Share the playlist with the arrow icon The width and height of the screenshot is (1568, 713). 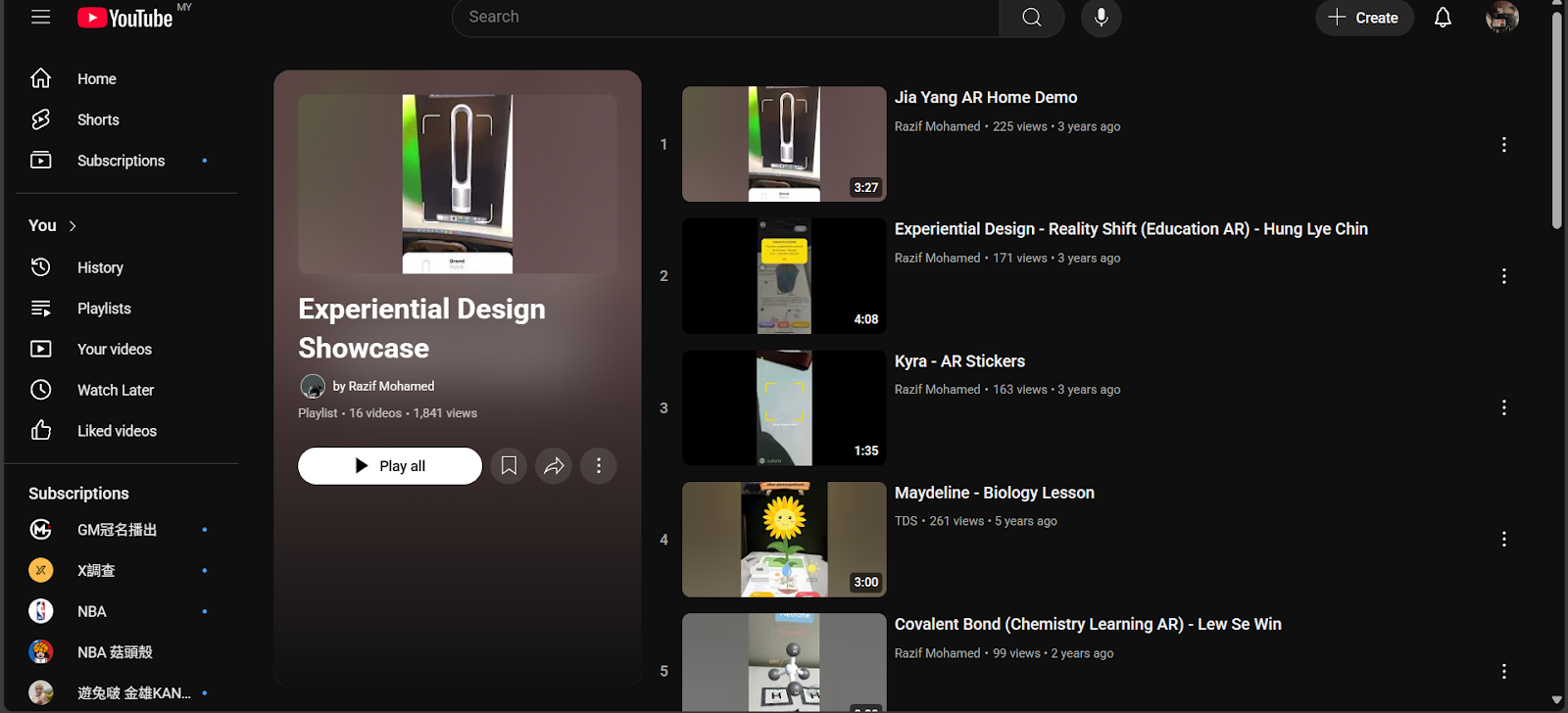(x=554, y=466)
